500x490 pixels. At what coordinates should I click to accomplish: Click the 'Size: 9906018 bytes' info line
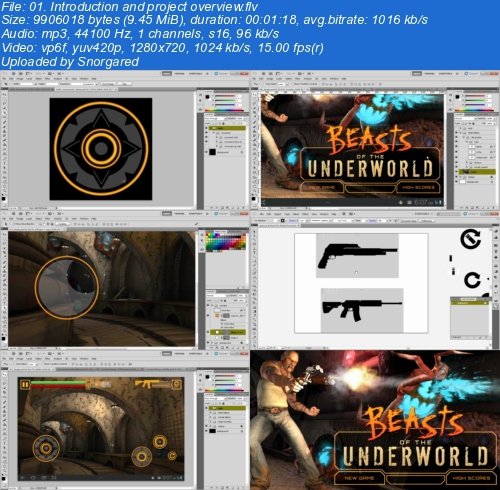(215, 20)
